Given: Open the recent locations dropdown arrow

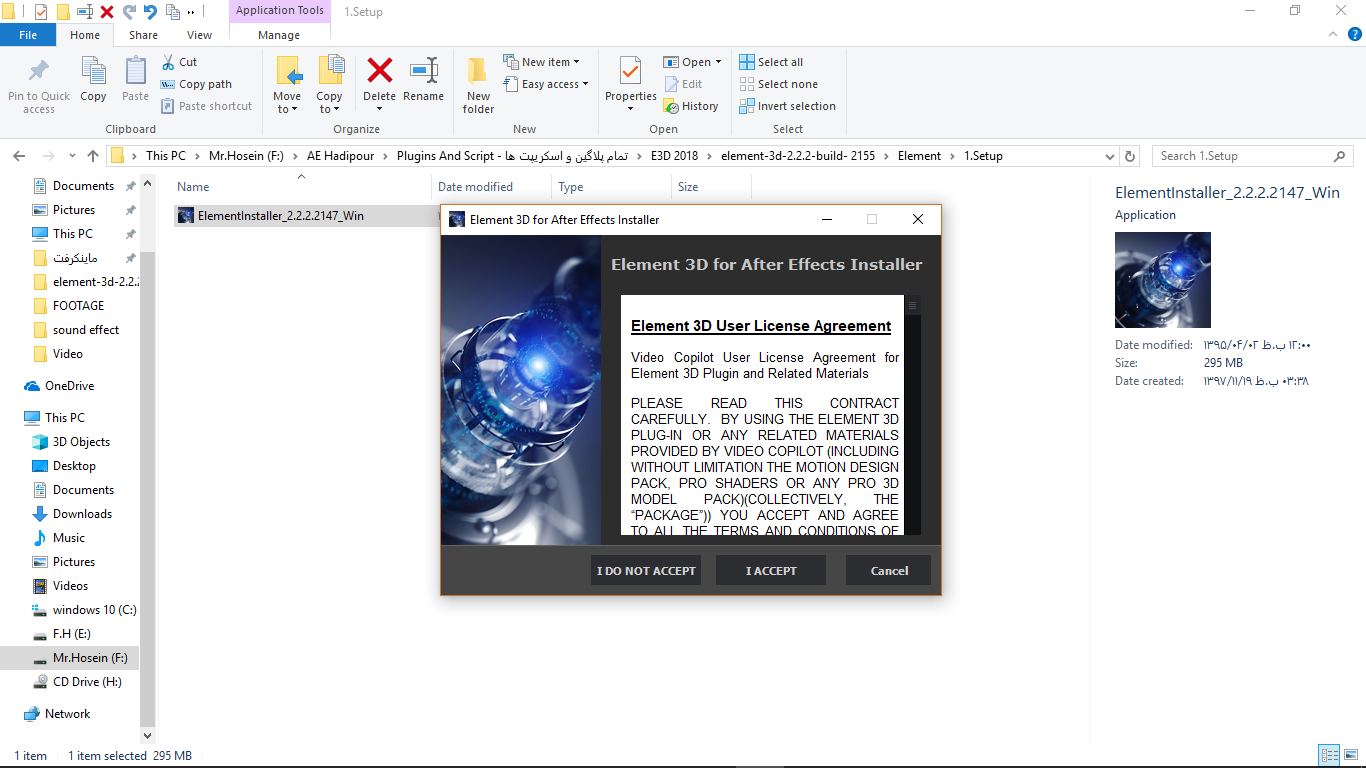Looking at the screenshot, I should [72, 156].
